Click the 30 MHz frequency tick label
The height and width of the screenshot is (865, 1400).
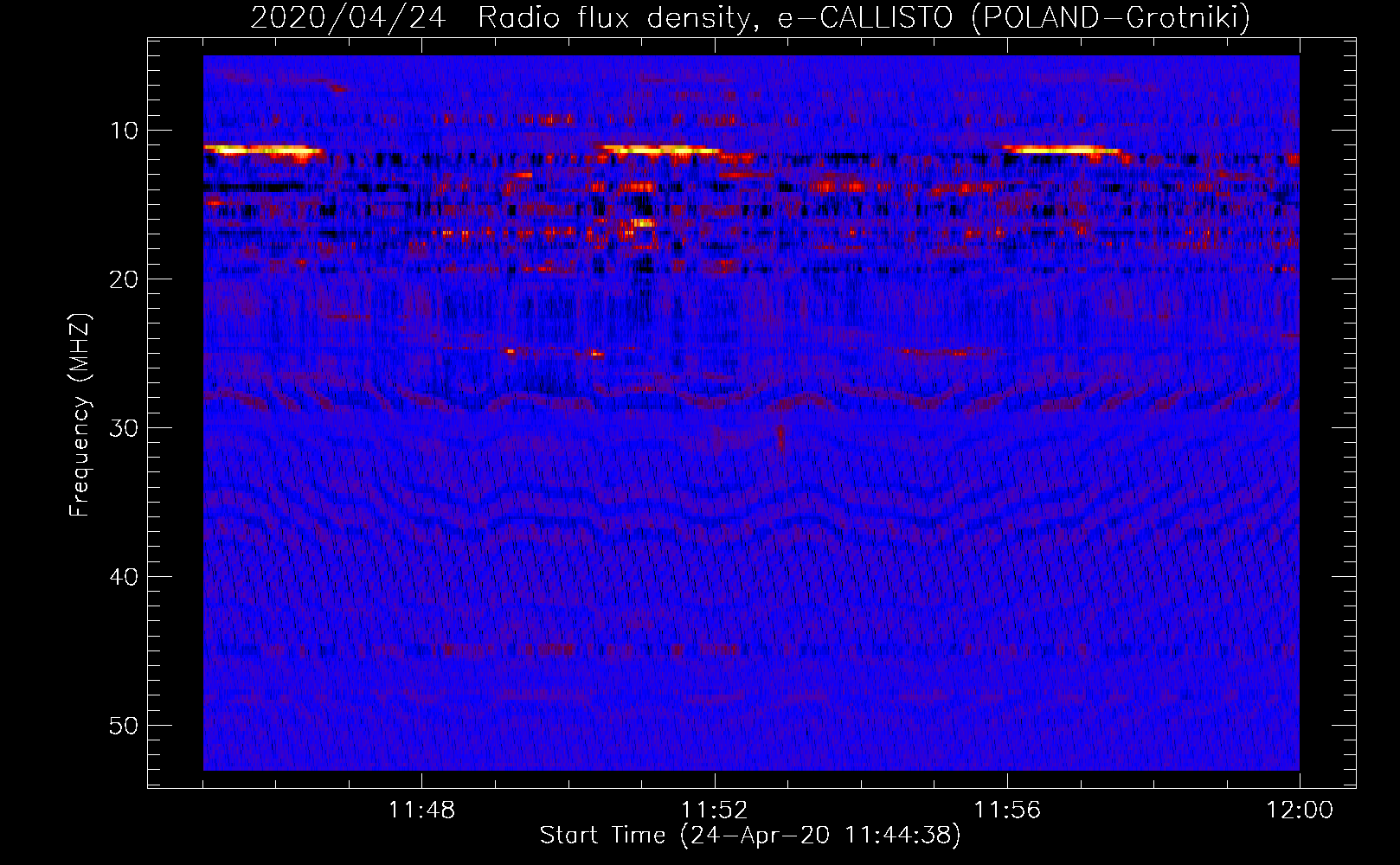coord(125,428)
